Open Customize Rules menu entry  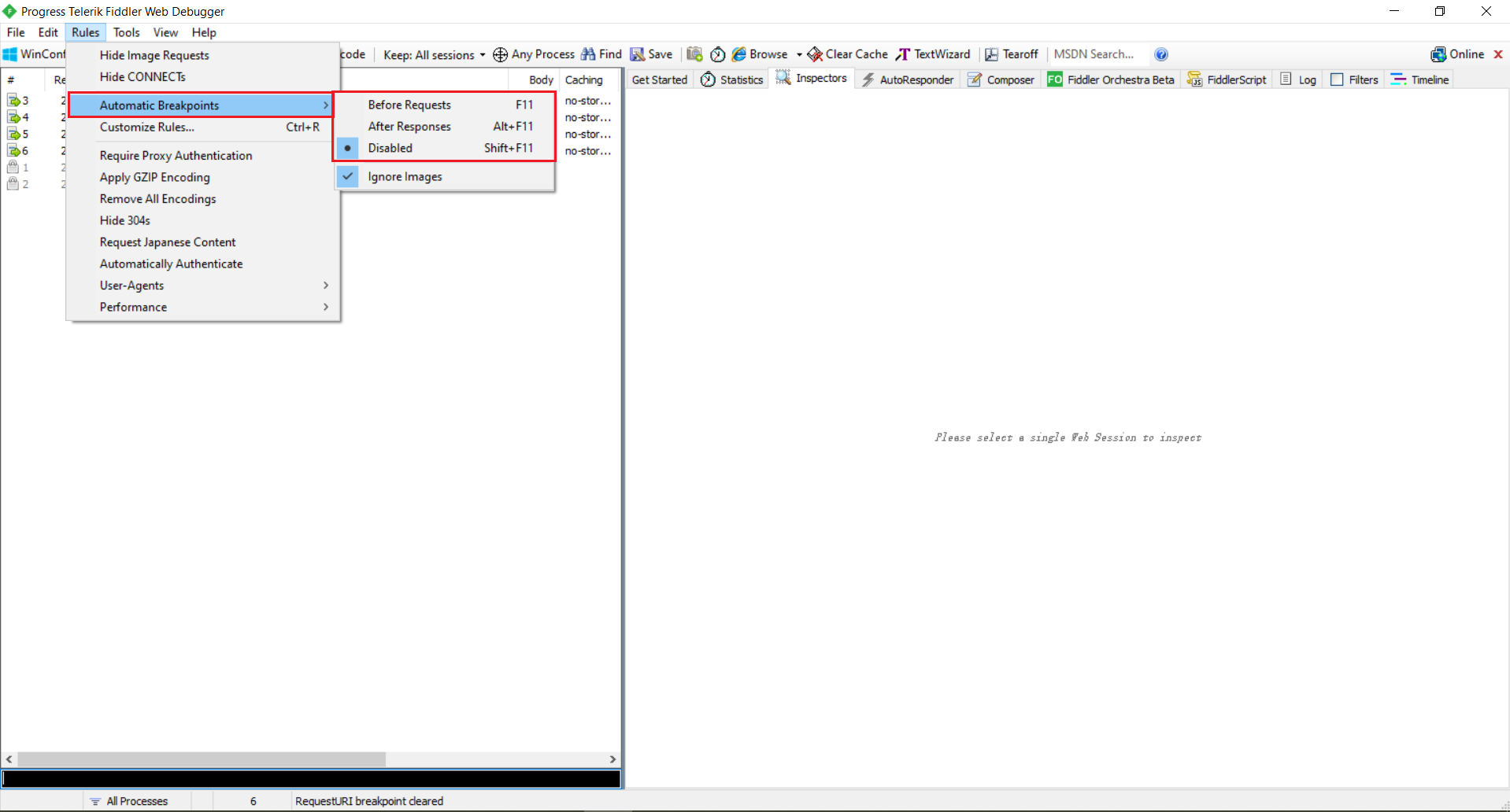tap(203, 127)
